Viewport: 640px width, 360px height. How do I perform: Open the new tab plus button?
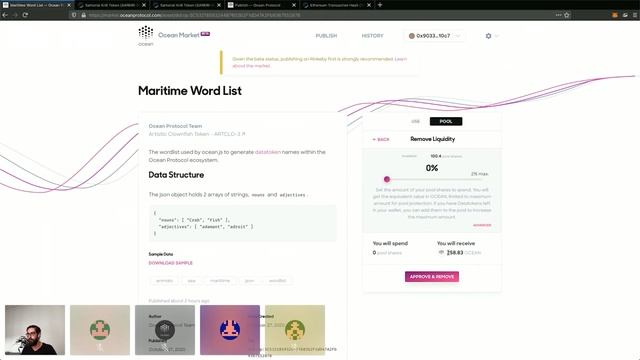380,5
